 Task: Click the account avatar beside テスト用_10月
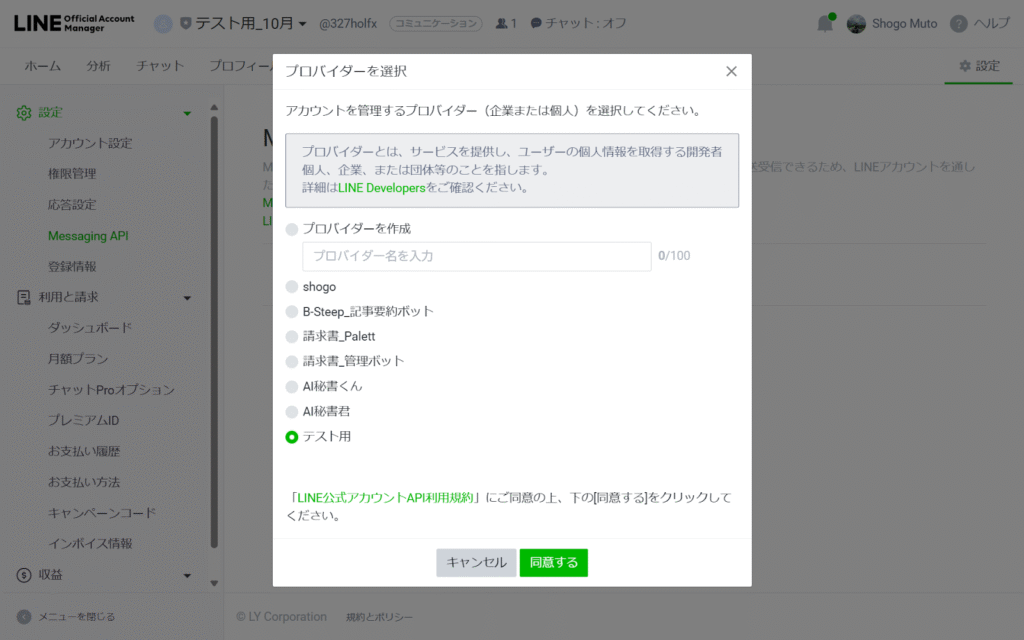163,23
